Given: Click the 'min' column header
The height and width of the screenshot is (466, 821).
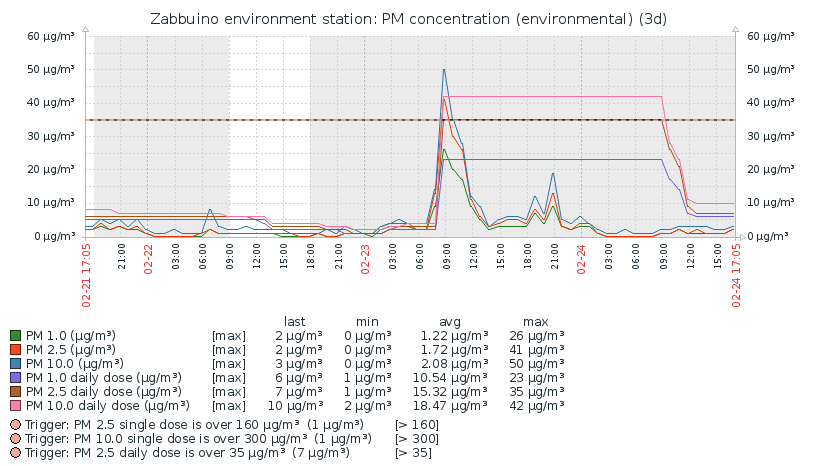Looking at the screenshot, I should (367, 321).
